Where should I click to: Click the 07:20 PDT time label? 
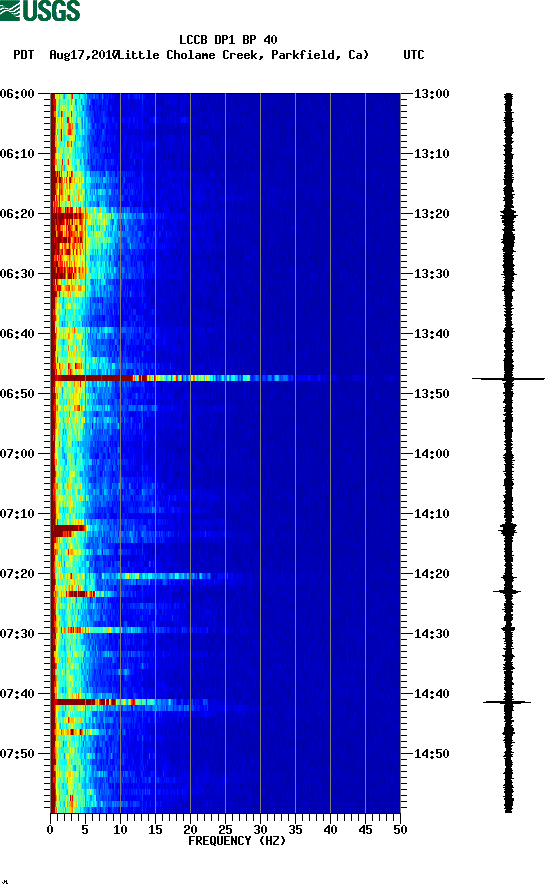17,574
